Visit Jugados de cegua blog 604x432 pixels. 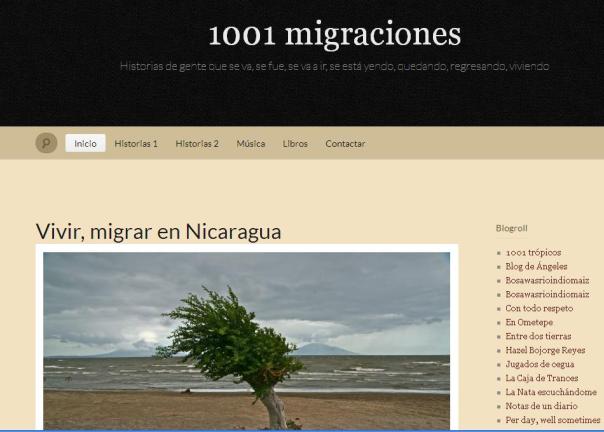click(x=540, y=364)
